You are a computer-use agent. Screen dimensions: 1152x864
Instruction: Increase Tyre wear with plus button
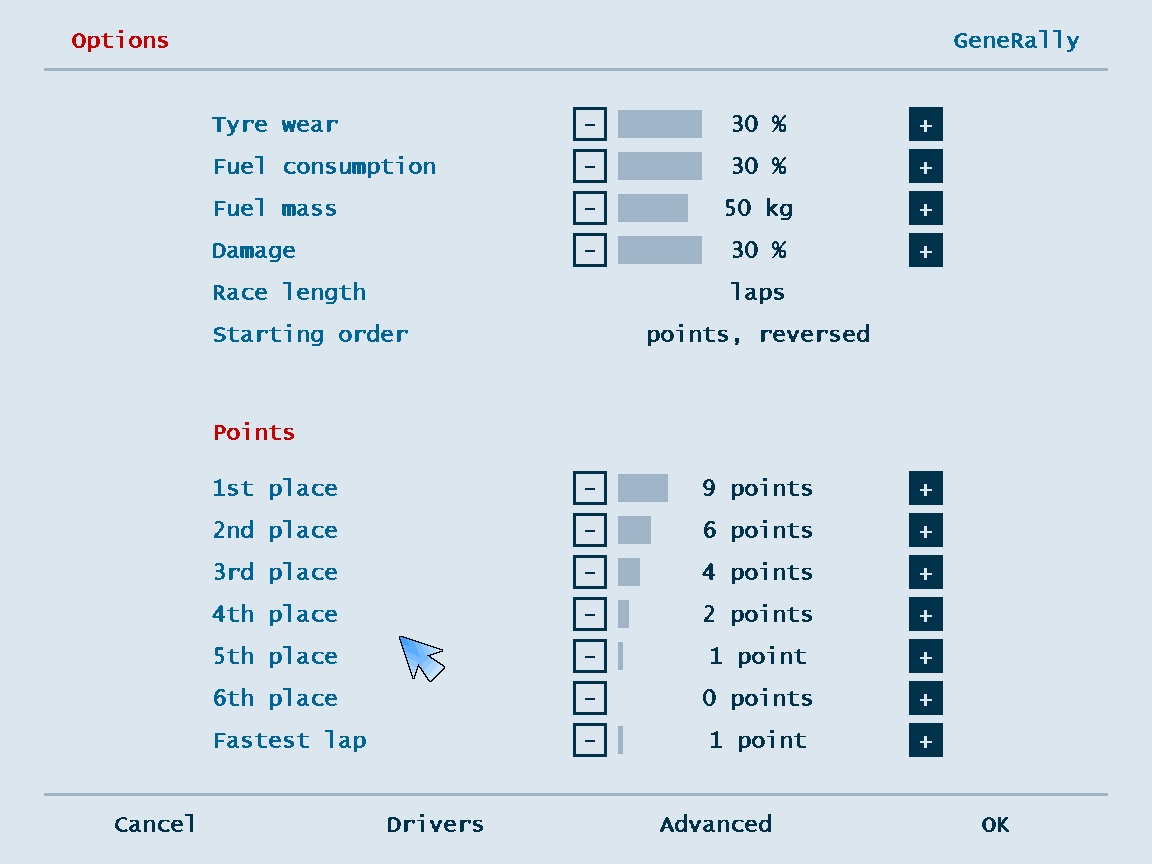click(925, 124)
